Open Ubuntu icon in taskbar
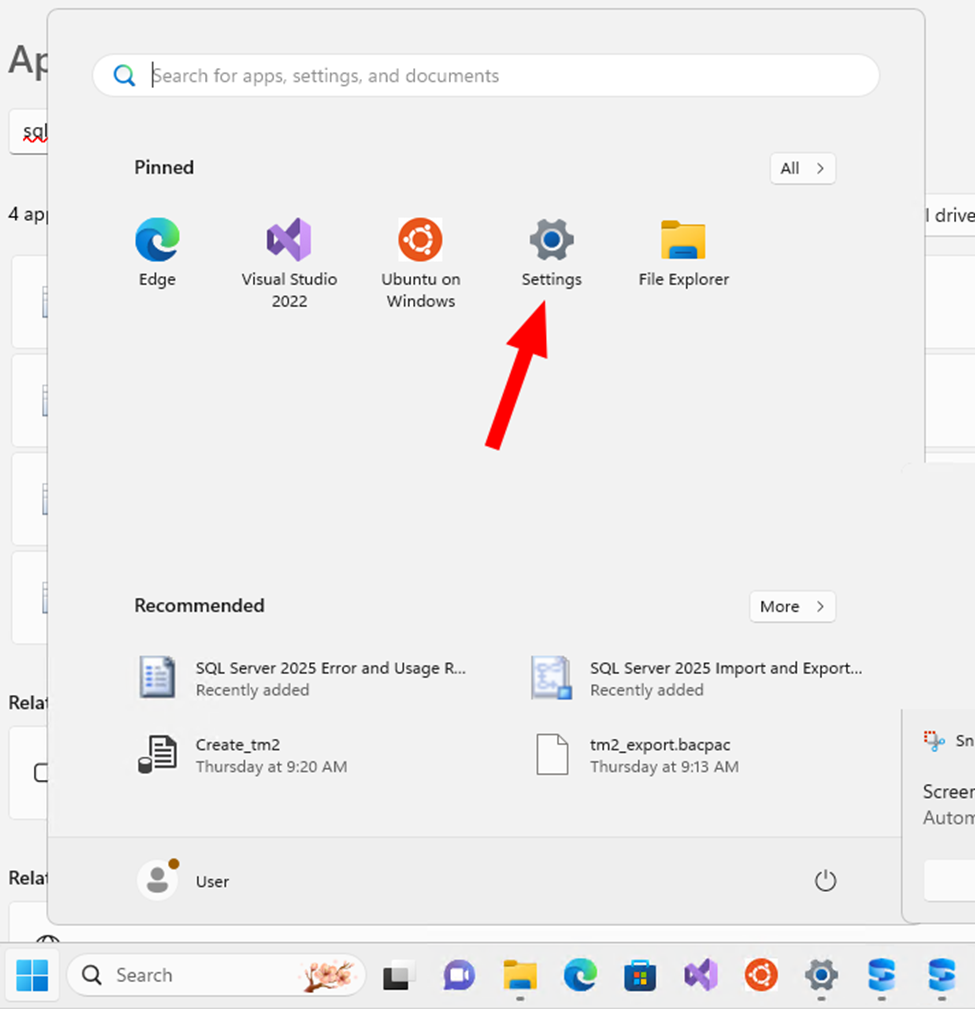Screen dimensions: 975x1009 coord(761,974)
